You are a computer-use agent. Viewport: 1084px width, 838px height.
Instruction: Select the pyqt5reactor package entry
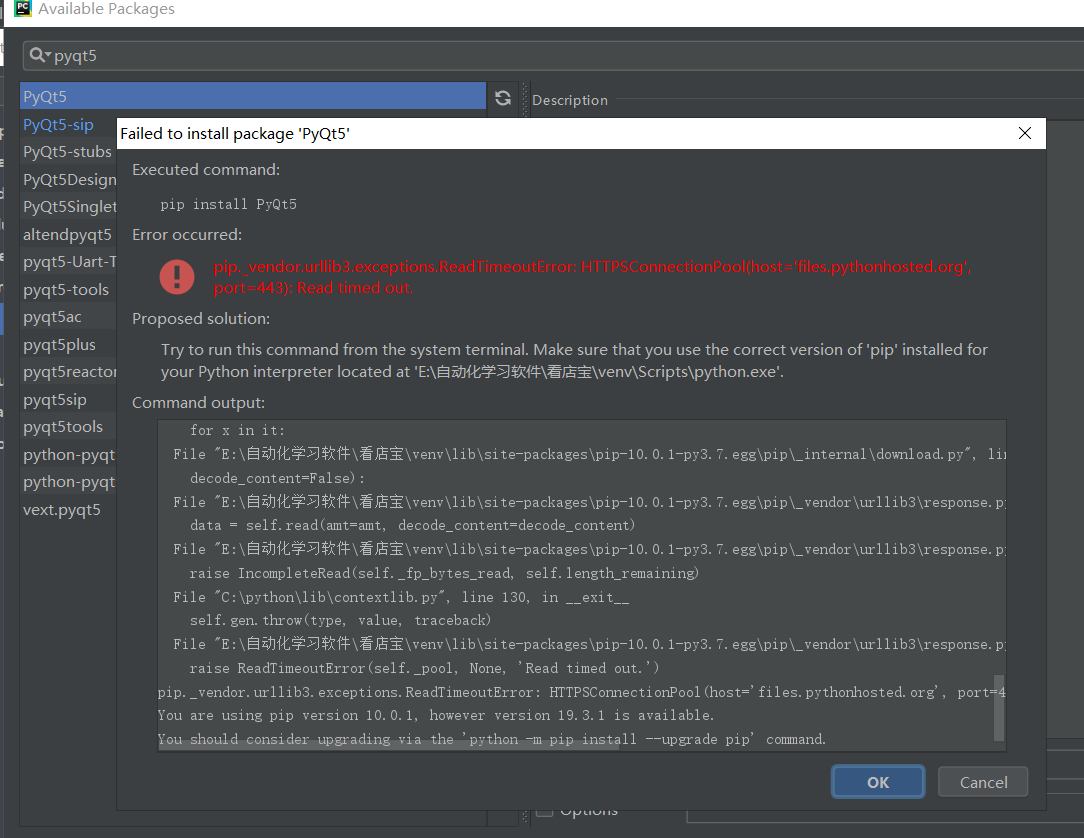tap(69, 371)
